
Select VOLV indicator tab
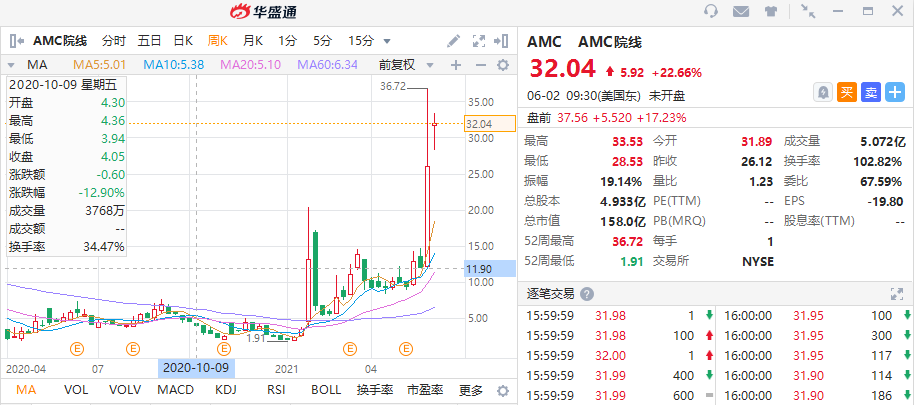[x=125, y=390]
